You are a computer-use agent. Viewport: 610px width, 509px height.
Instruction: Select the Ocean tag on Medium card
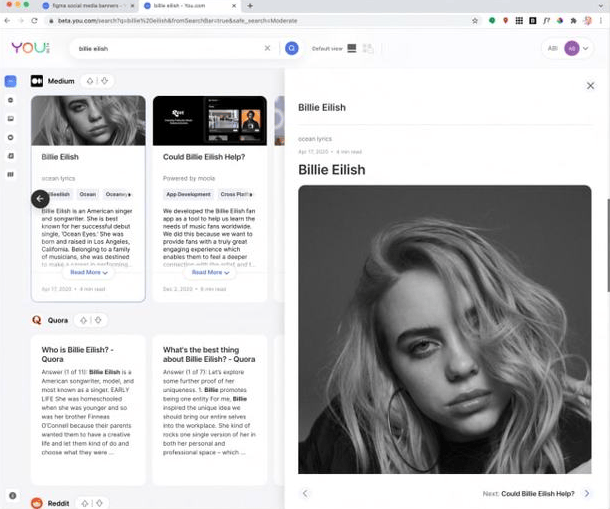tap(88, 195)
